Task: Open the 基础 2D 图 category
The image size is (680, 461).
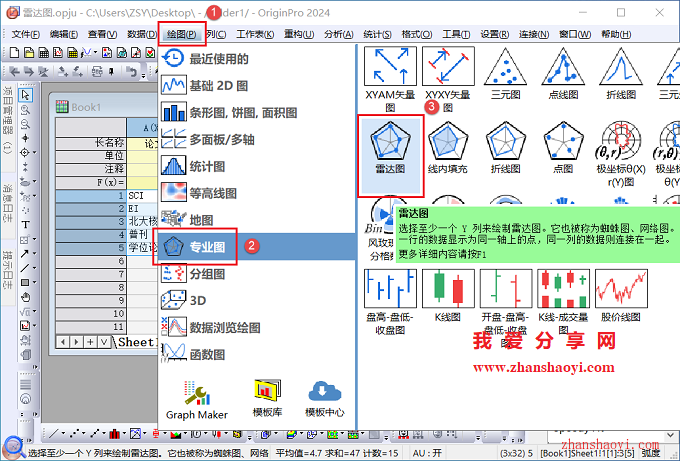Action: point(258,85)
